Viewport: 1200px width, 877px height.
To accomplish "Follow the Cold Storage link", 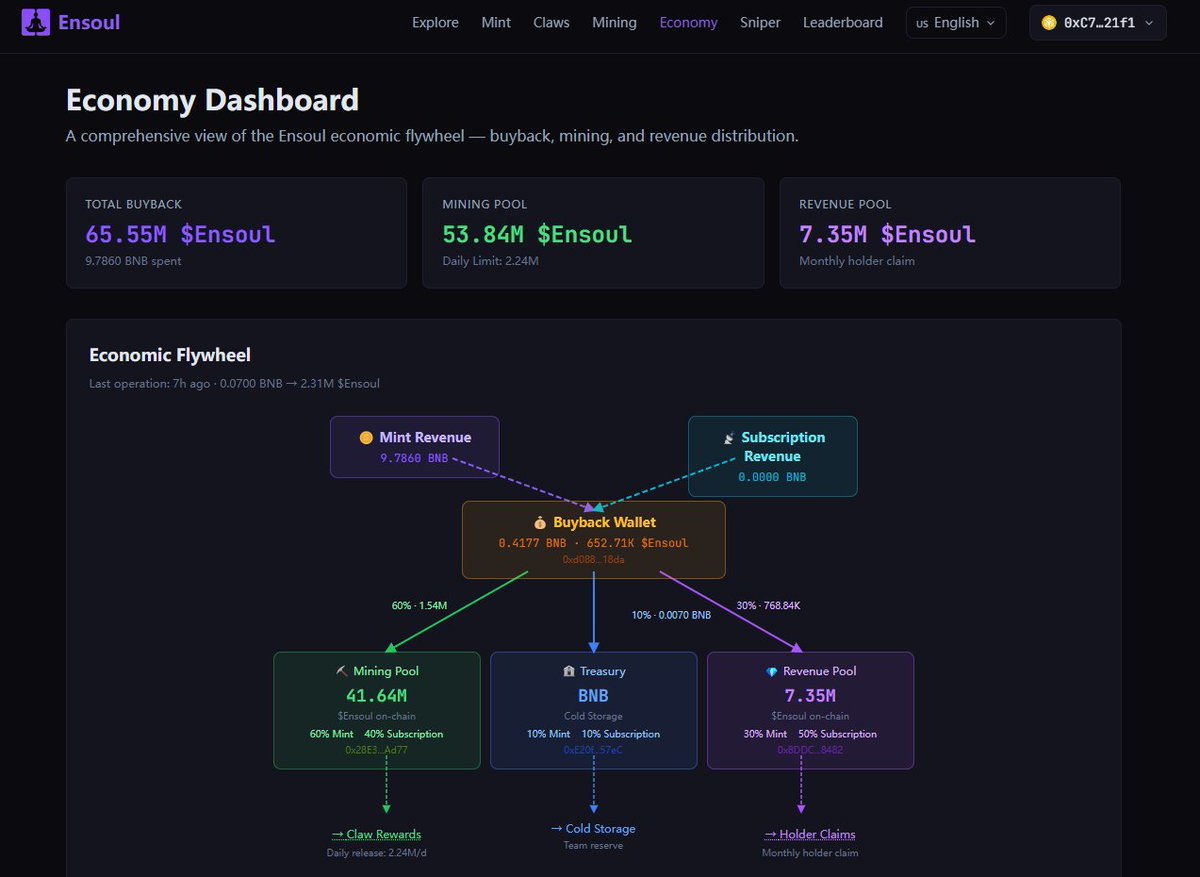I will point(593,828).
